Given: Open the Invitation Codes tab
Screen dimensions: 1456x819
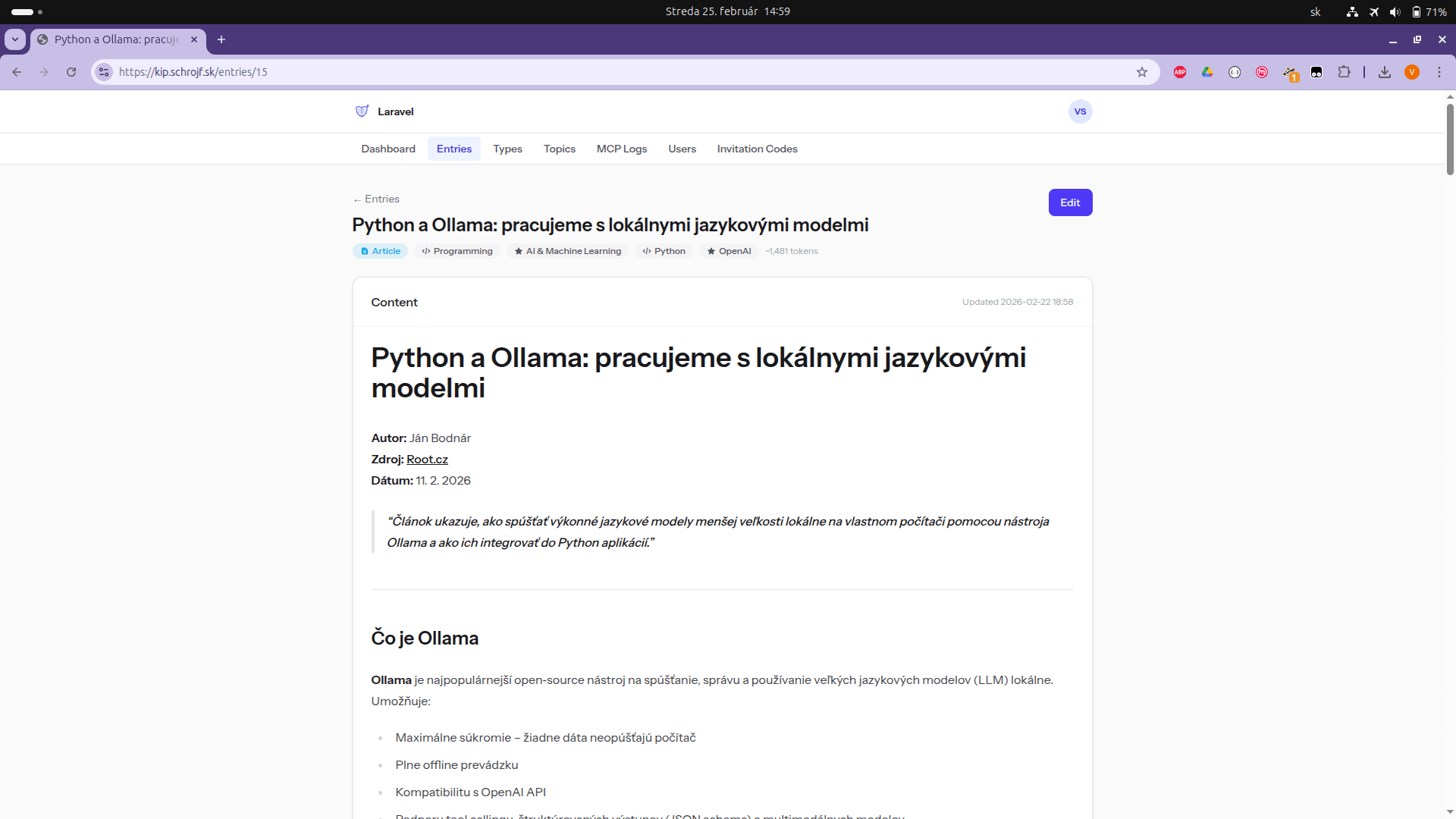Looking at the screenshot, I should (758, 149).
